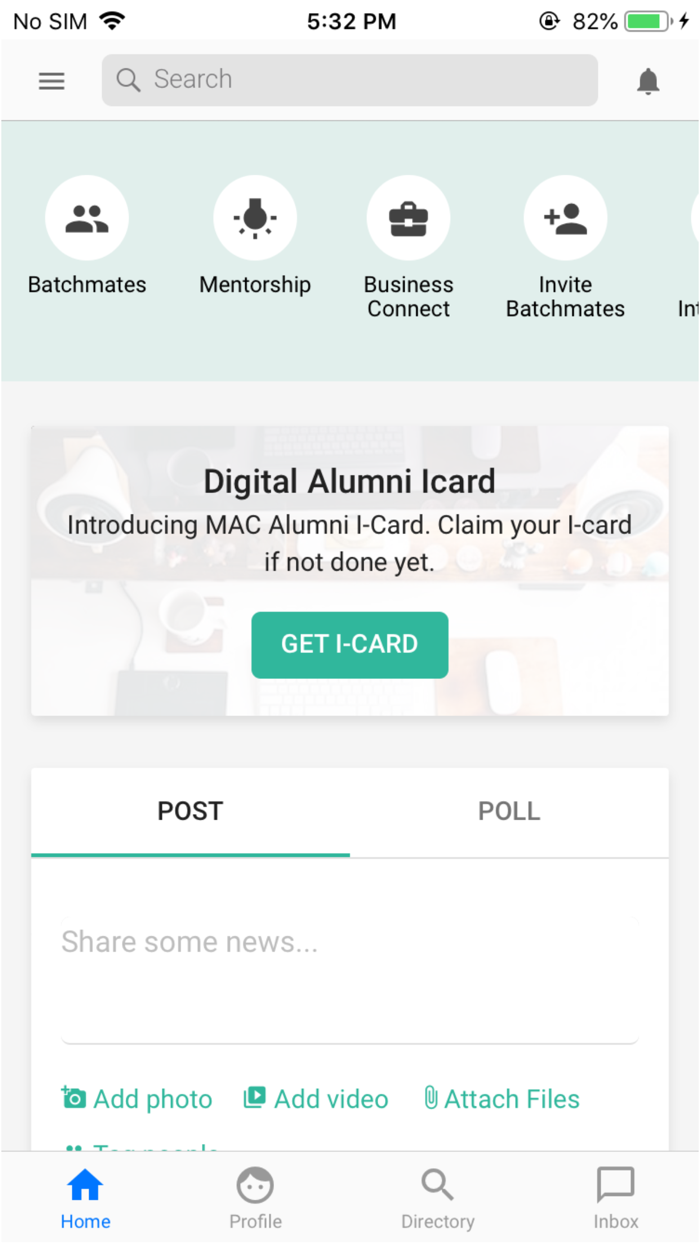This screenshot has width=700, height=1244.
Task: Tap the Share some news text field
Action: (349, 941)
